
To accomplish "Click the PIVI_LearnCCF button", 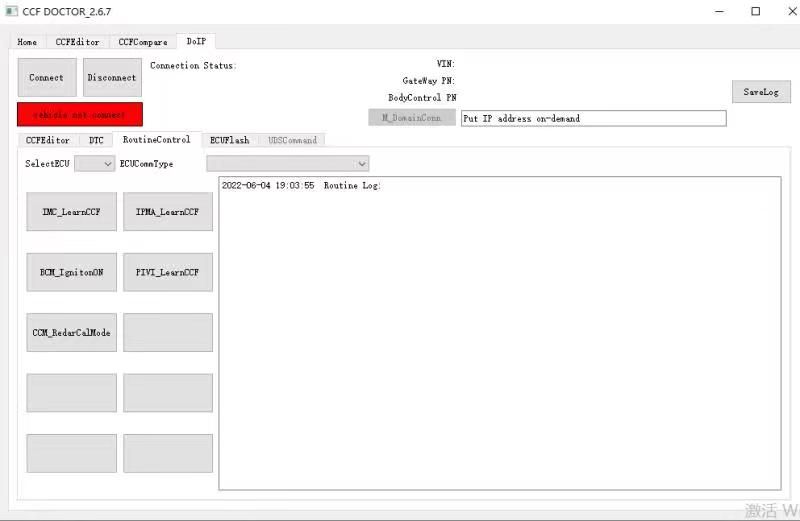I will [x=168, y=272].
